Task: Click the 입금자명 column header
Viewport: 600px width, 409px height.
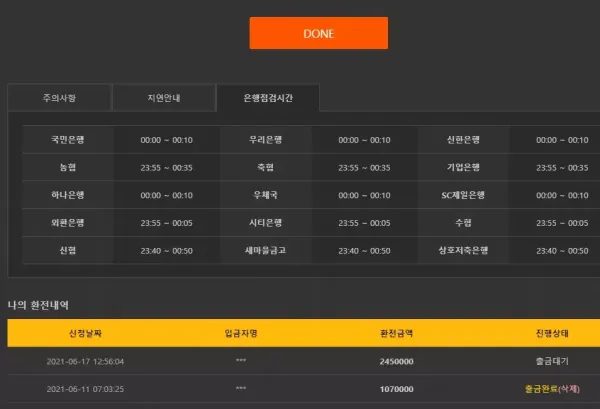Action: (x=241, y=333)
